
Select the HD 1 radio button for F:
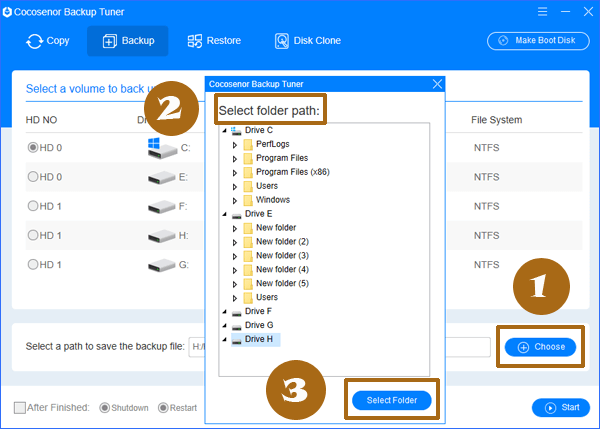(33, 206)
